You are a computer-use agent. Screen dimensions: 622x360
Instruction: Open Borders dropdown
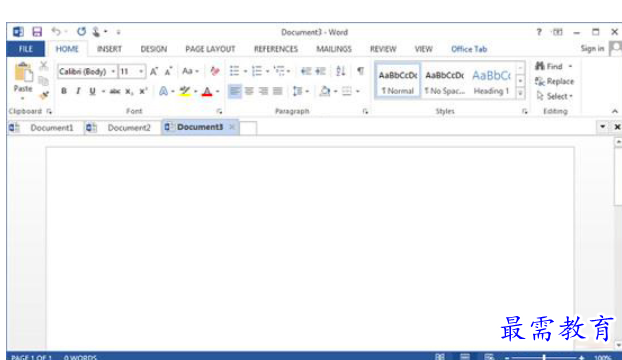[357, 91]
